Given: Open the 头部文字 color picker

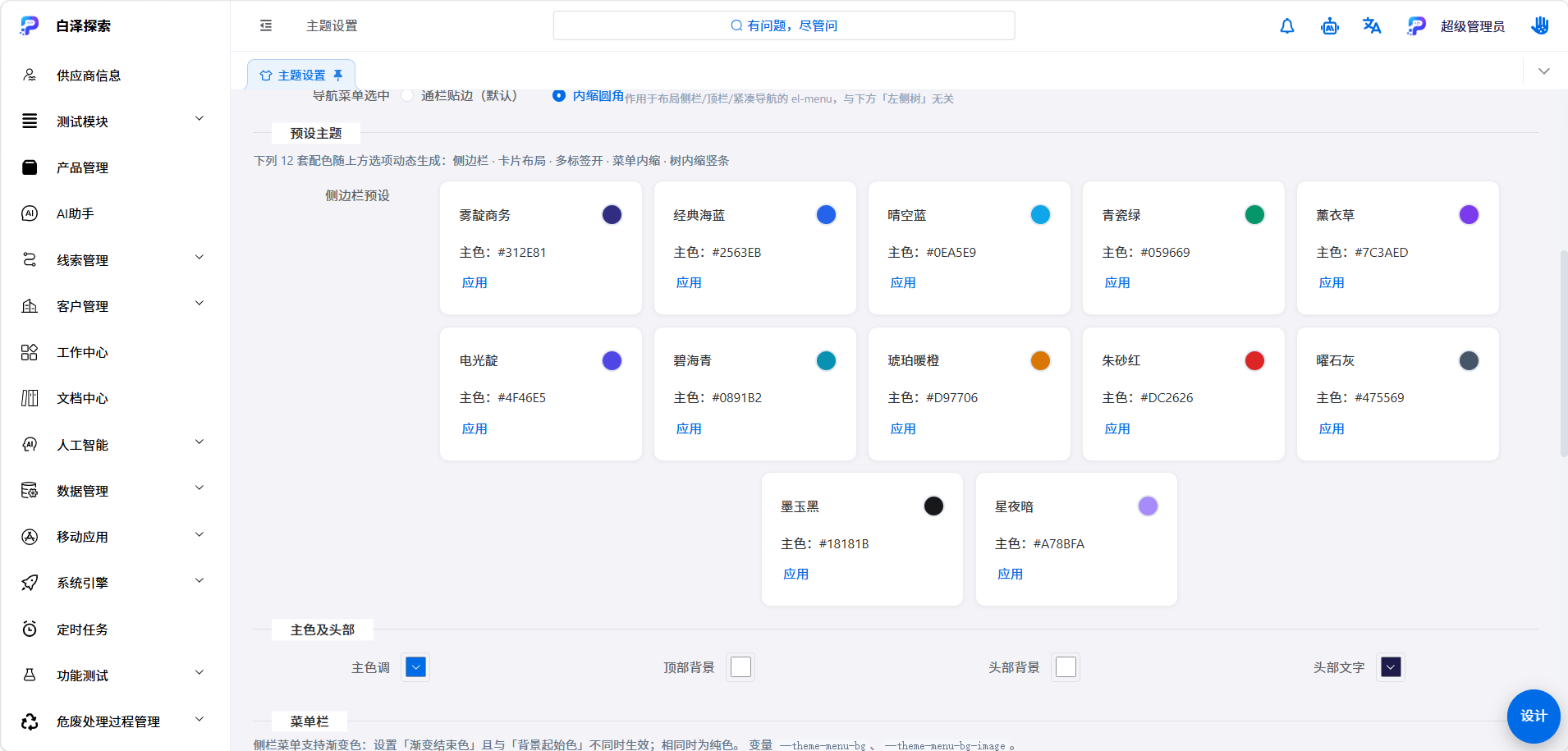Looking at the screenshot, I should [x=1391, y=667].
